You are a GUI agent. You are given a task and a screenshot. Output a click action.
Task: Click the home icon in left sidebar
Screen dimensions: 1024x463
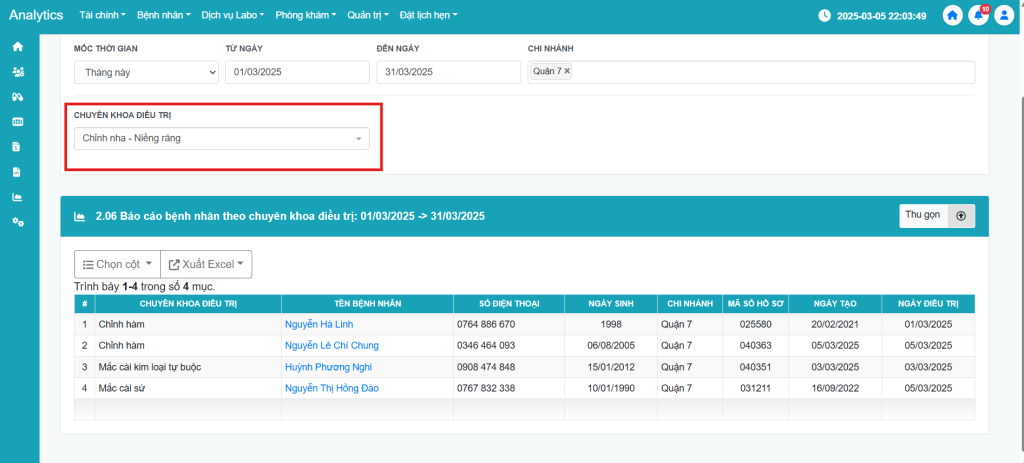(x=17, y=47)
